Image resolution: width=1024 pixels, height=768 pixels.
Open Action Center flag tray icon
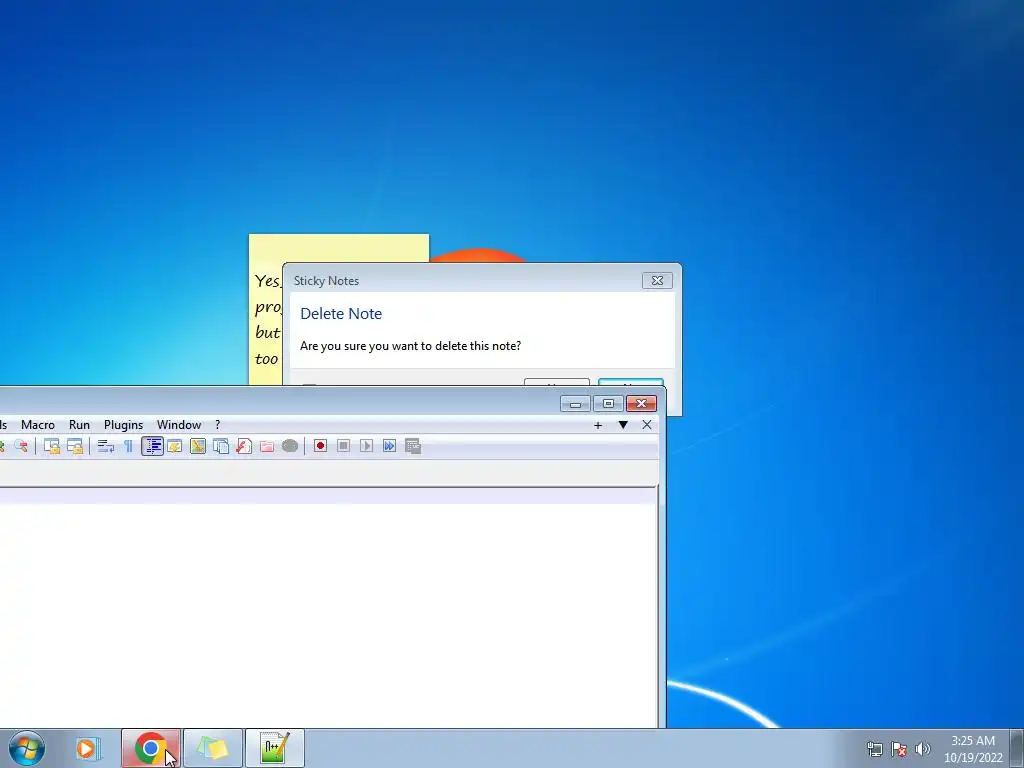(x=899, y=749)
